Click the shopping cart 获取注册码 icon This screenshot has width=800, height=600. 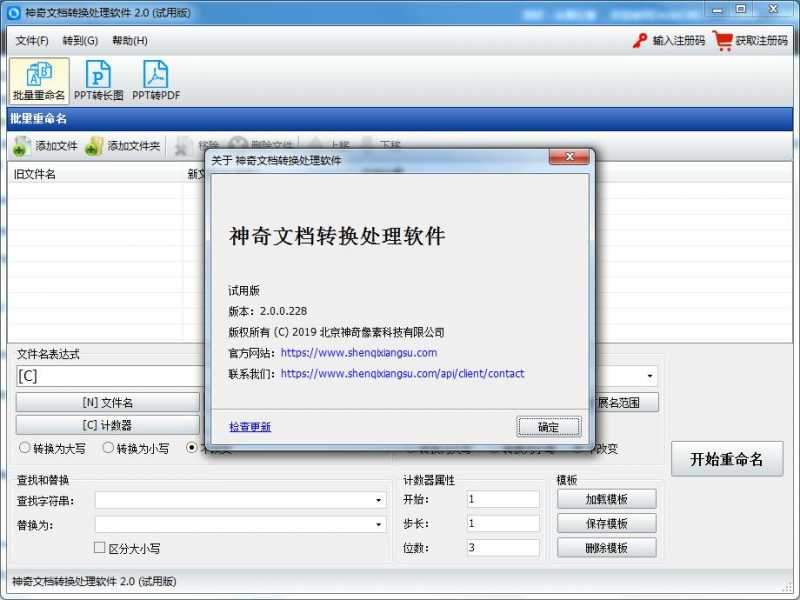(x=723, y=41)
